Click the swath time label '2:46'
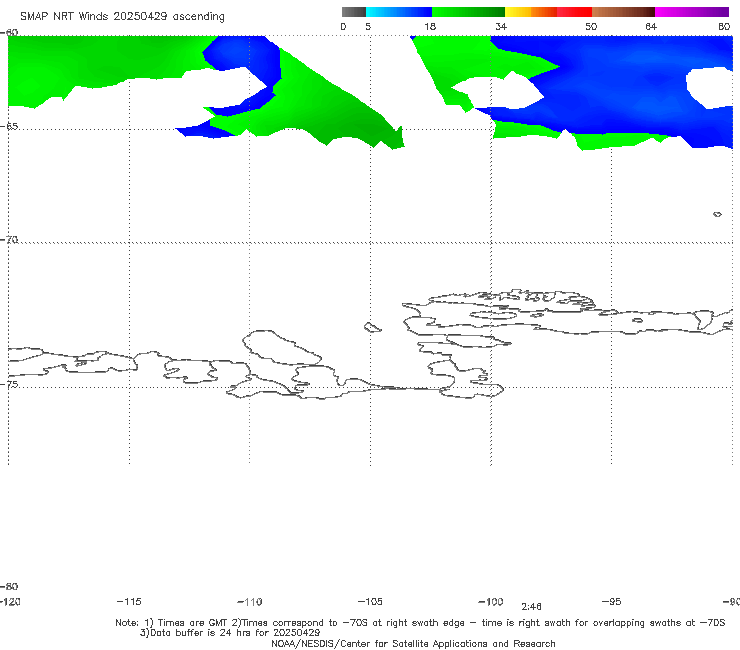This screenshot has width=740, height=650. tap(531, 607)
